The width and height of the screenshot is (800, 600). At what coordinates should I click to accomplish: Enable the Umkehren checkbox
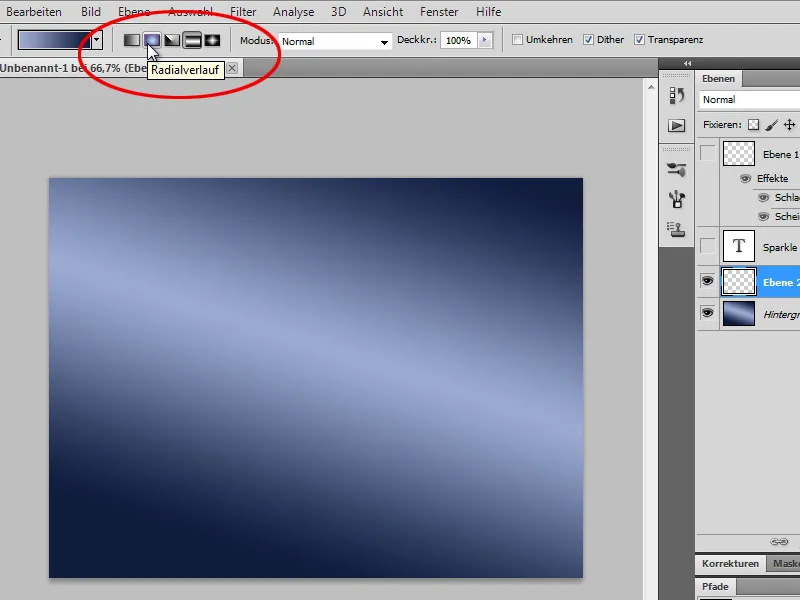(517, 39)
